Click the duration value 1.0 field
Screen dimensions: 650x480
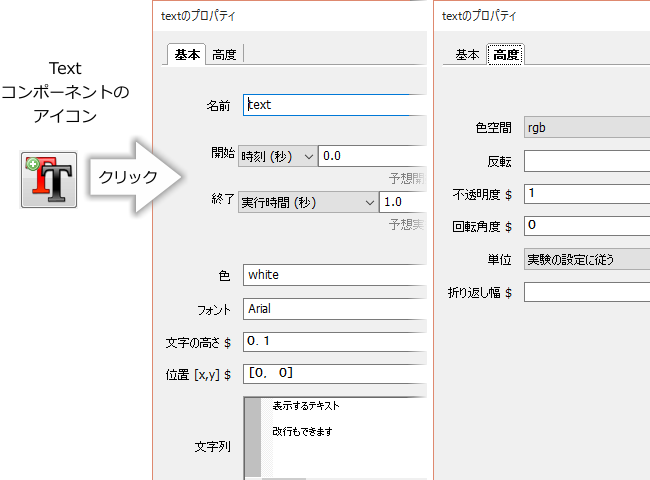pos(403,202)
